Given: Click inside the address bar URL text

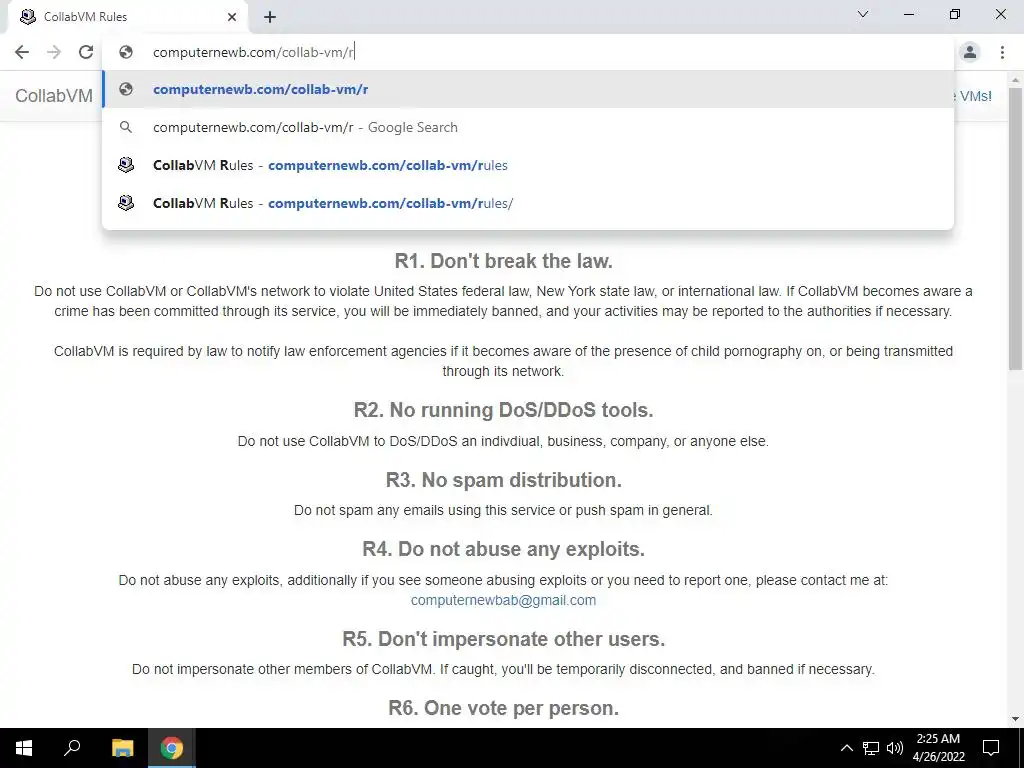Looking at the screenshot, I should [x=253, y=52].
